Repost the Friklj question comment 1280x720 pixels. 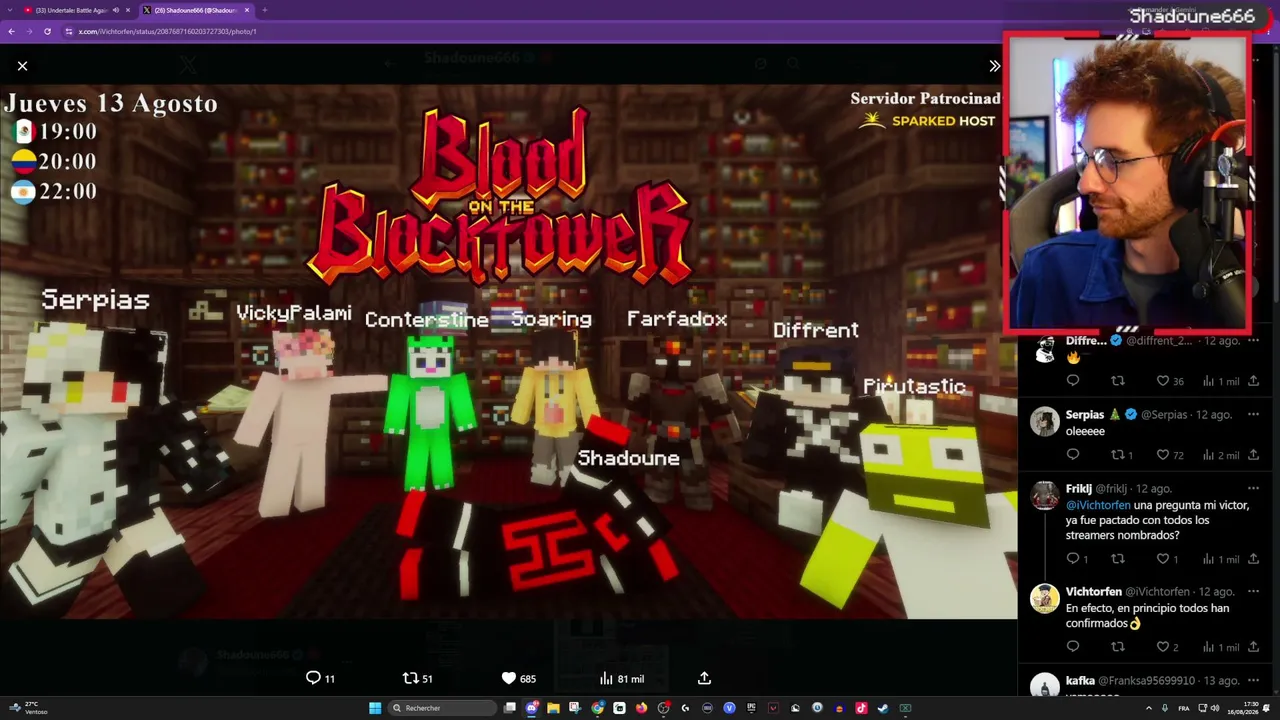1118,559
